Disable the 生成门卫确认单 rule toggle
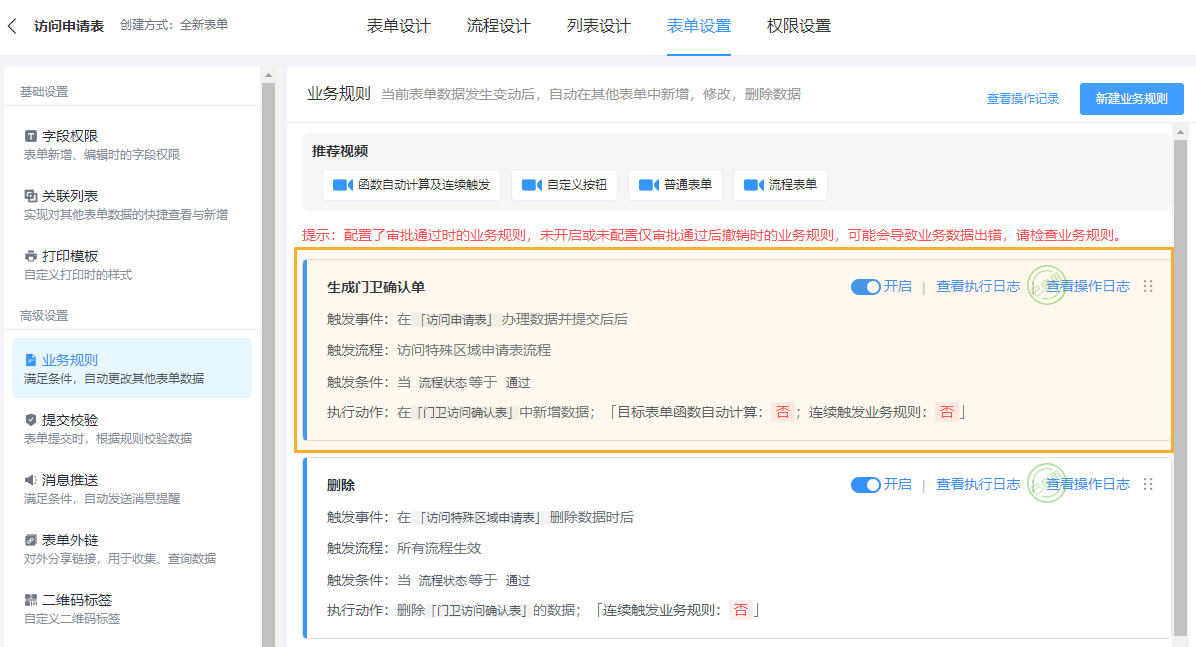 866,287
